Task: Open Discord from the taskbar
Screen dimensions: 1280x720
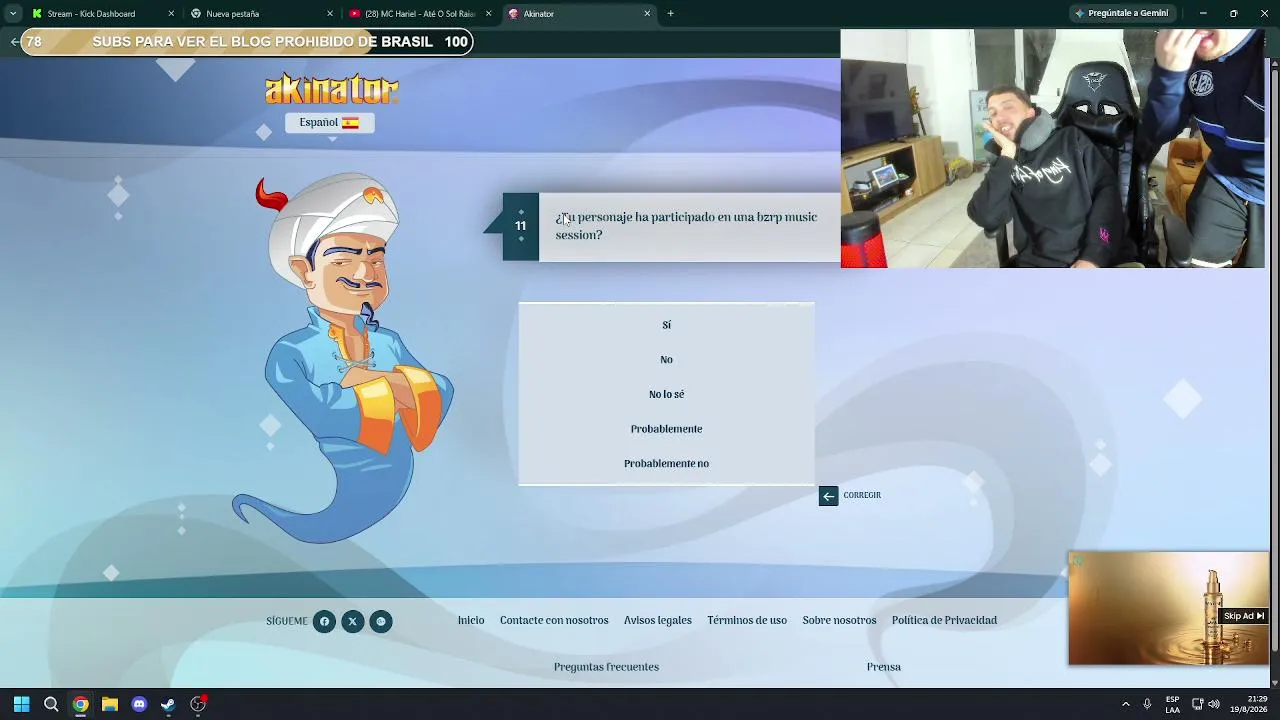Action: [x=139, y=704]
